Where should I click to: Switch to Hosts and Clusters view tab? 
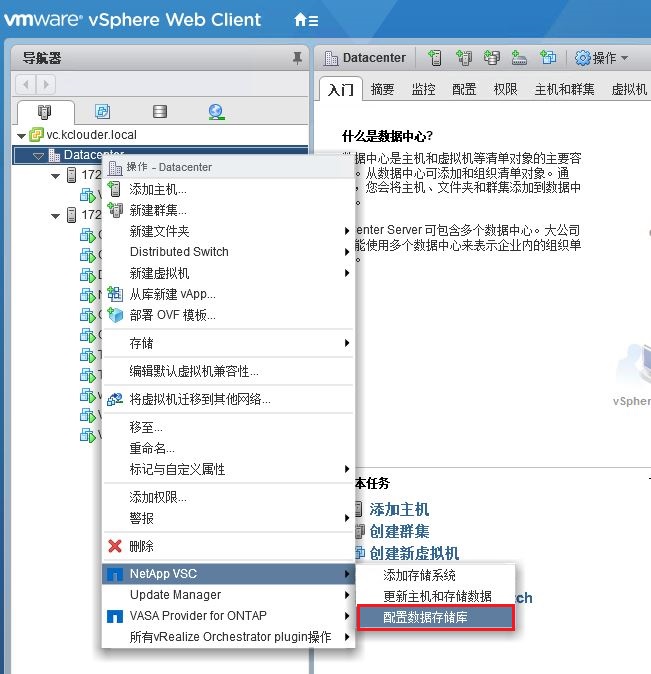pyautogui.click(x=44, y=112)
